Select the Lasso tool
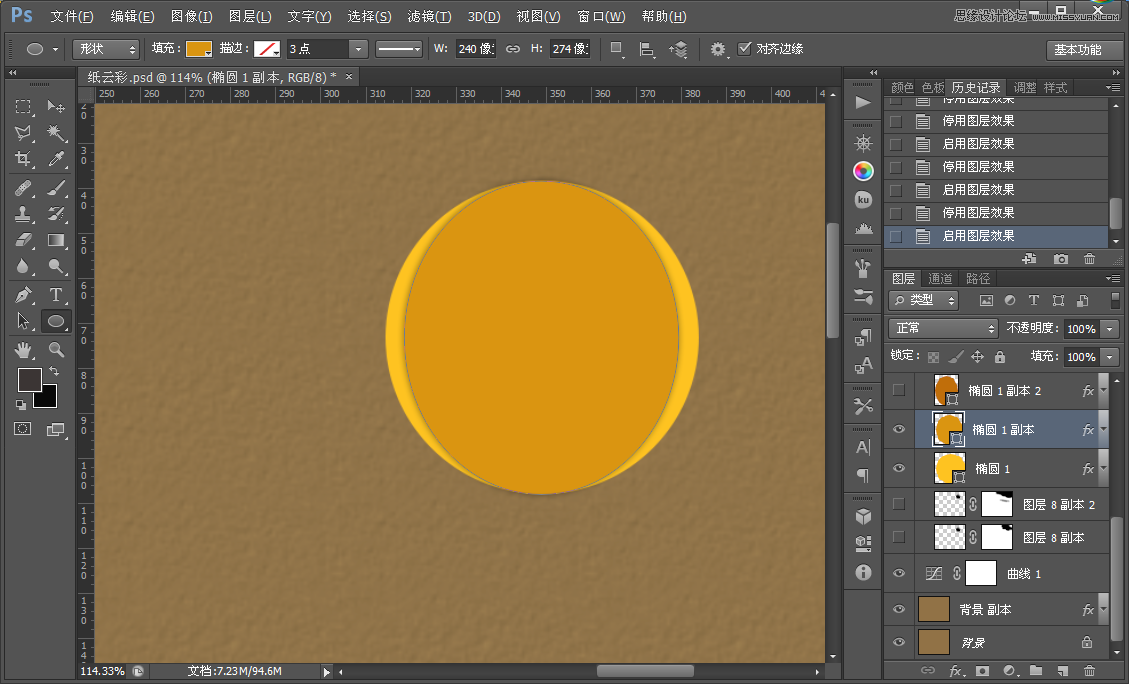The height and width of the screenshot is (684, 1129). 23,132
